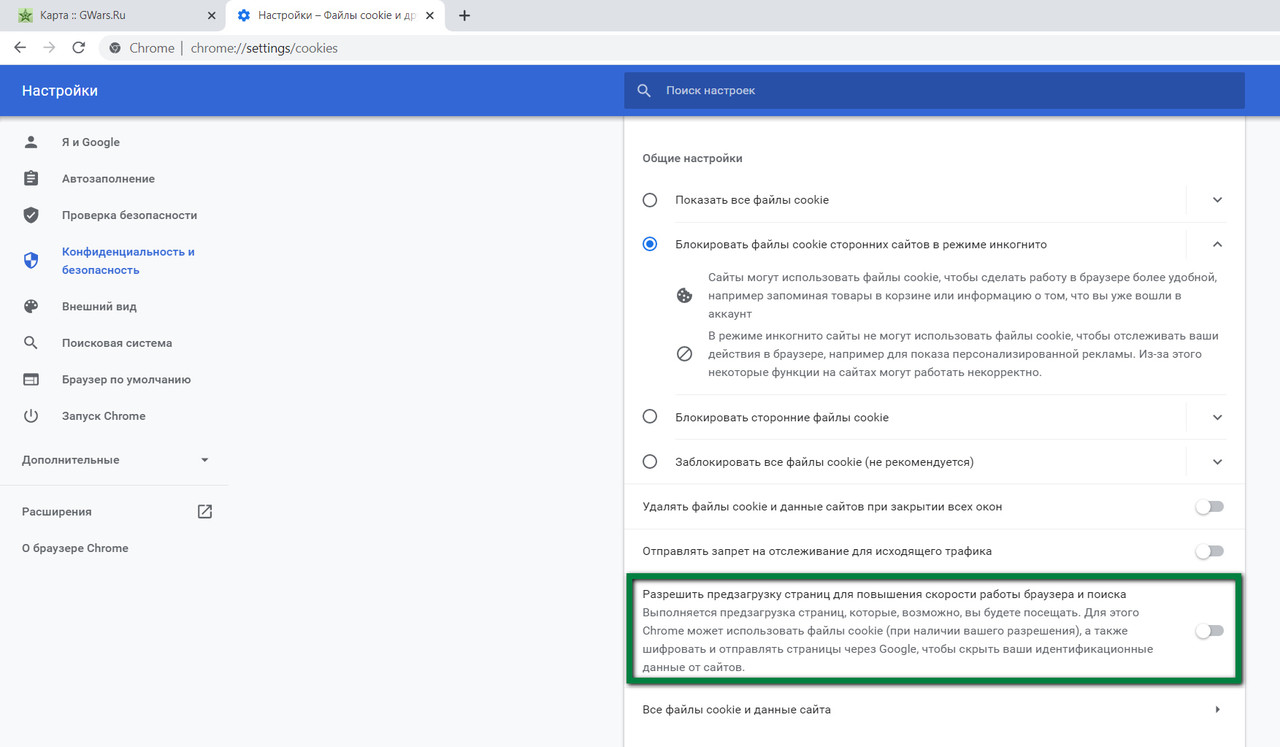
Task: Open Запуск Chrome settings section
Action: 104,416
